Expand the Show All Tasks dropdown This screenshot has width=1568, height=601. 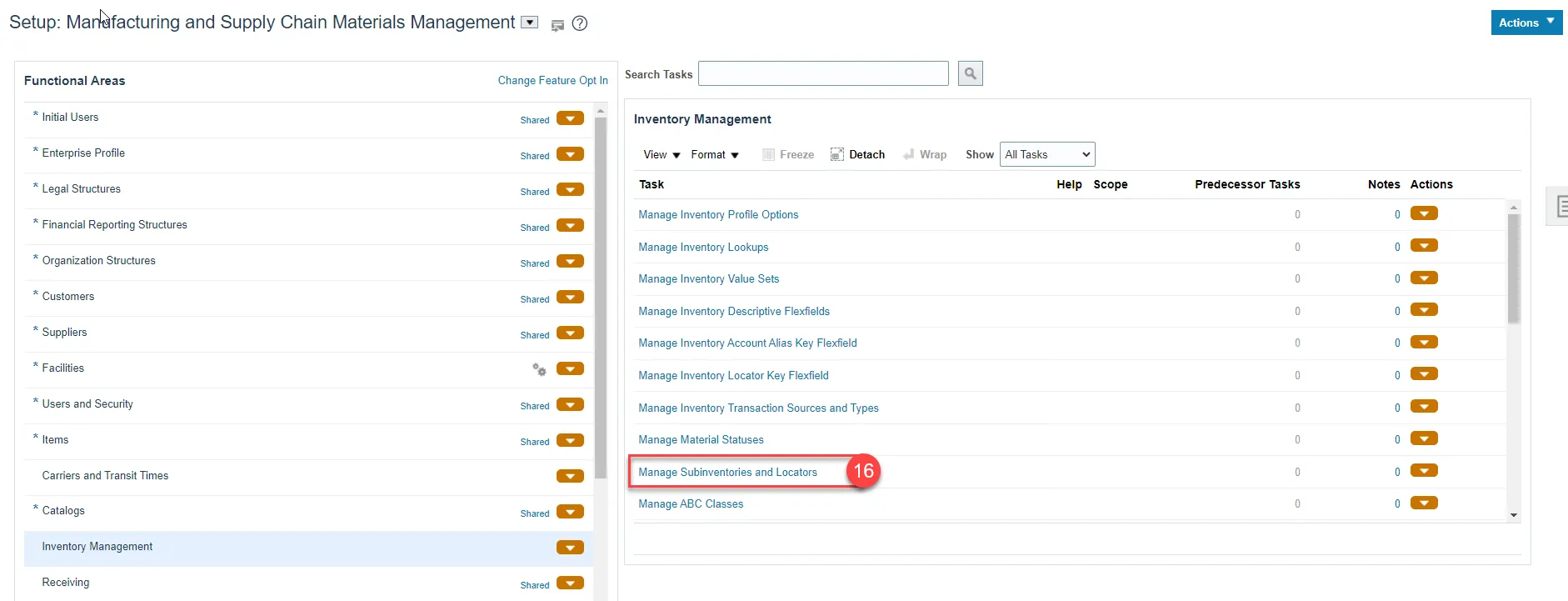tap(1046, 154)
